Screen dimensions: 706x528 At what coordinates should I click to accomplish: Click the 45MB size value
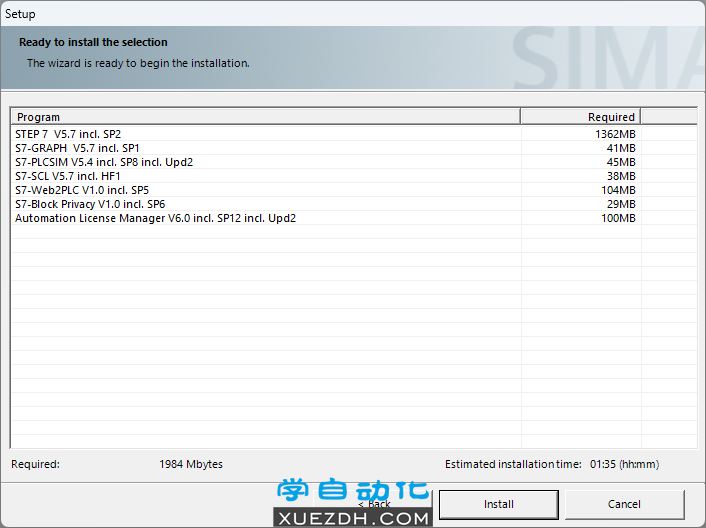621,162
